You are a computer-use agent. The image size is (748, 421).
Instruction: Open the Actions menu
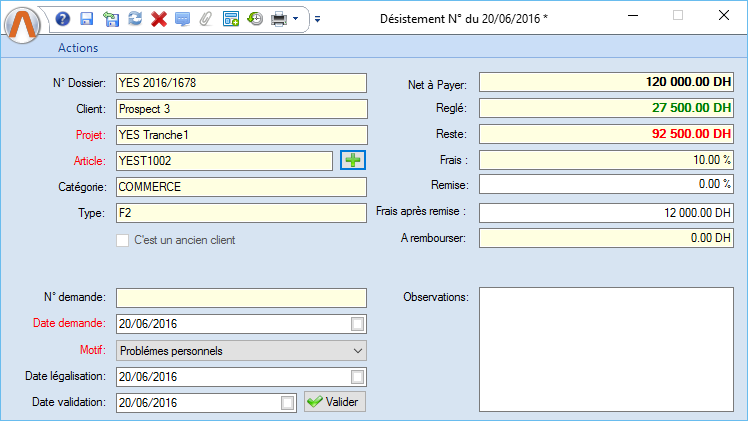point(78,48)
